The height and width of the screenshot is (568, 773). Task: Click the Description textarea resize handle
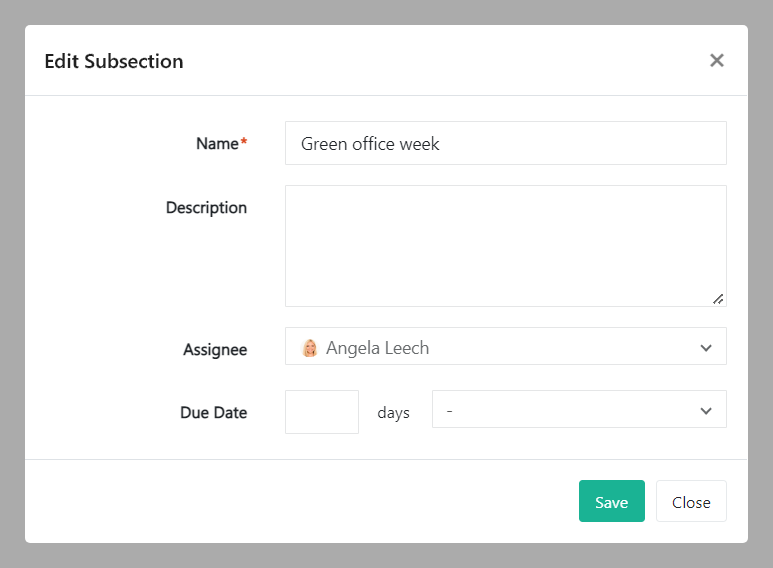718,298
